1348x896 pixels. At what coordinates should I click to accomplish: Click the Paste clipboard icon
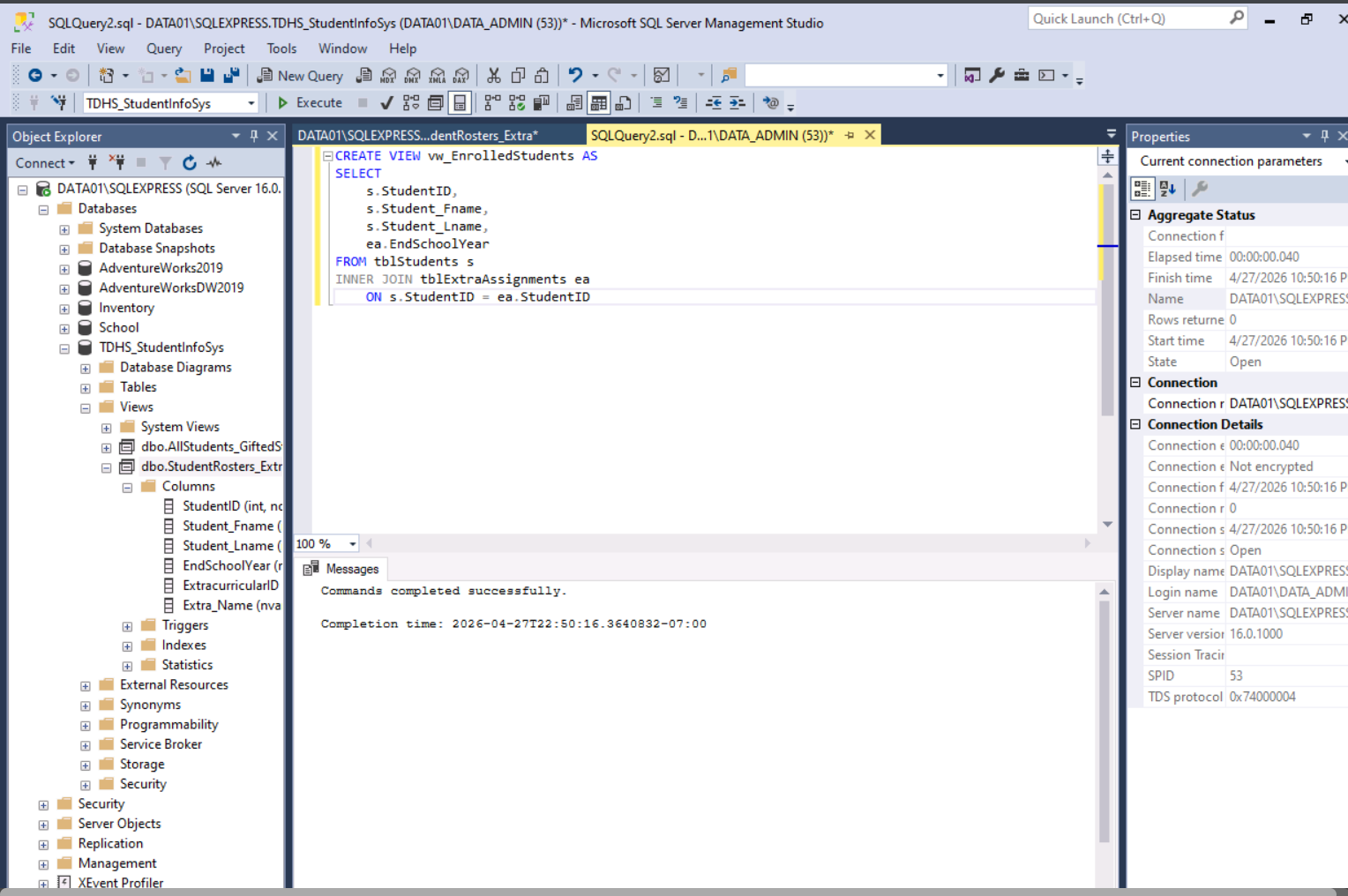pos(543,76)
